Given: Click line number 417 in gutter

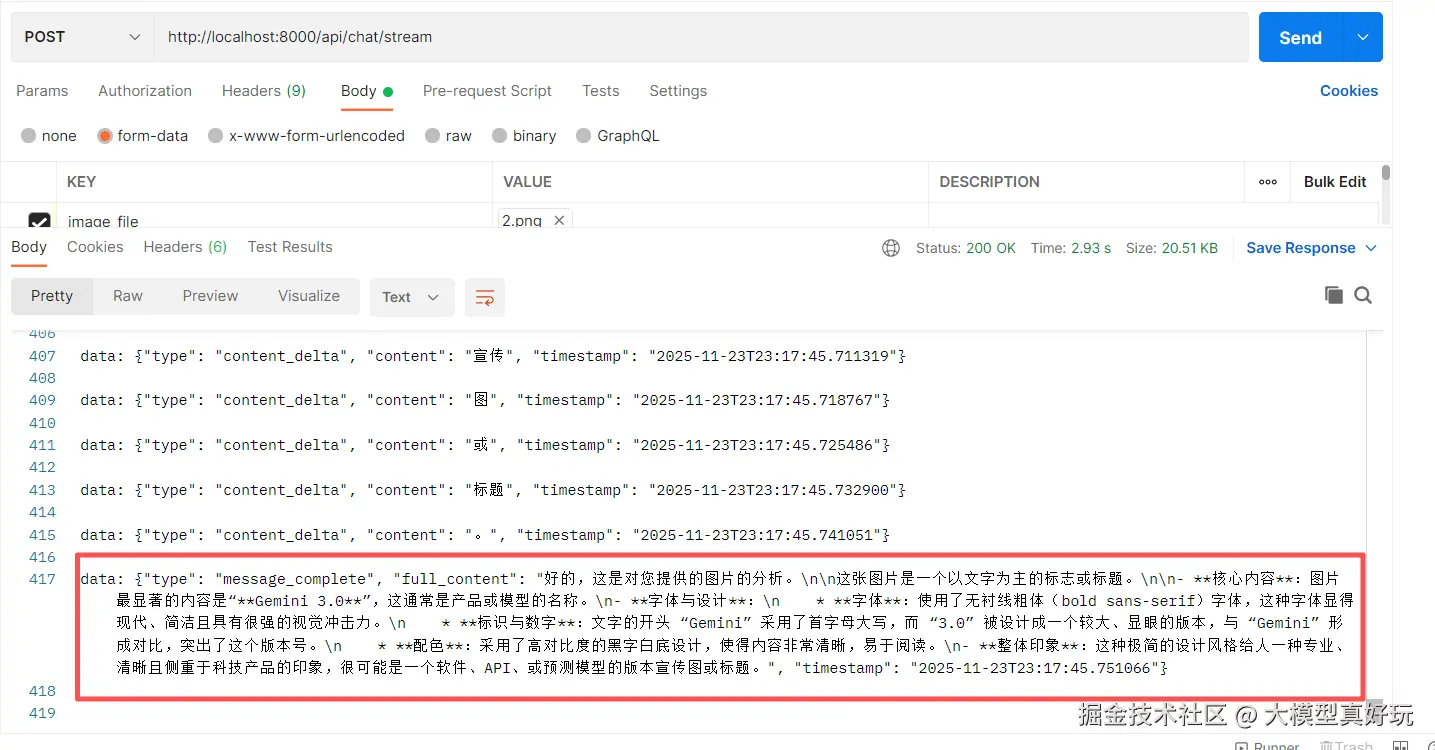Looking at the screenshot, I should tap(42, 579).
